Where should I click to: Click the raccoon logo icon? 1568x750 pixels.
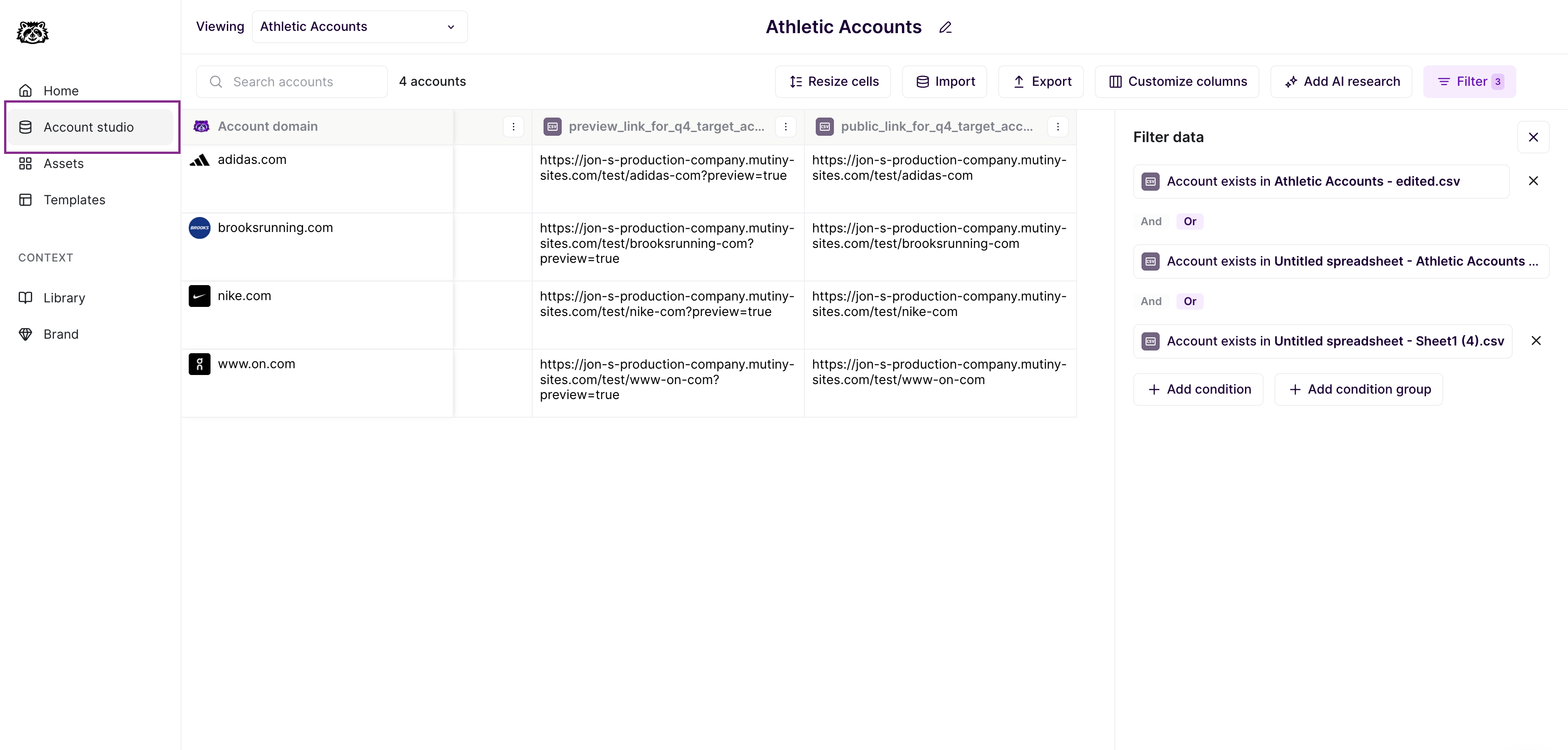[32, 32]
